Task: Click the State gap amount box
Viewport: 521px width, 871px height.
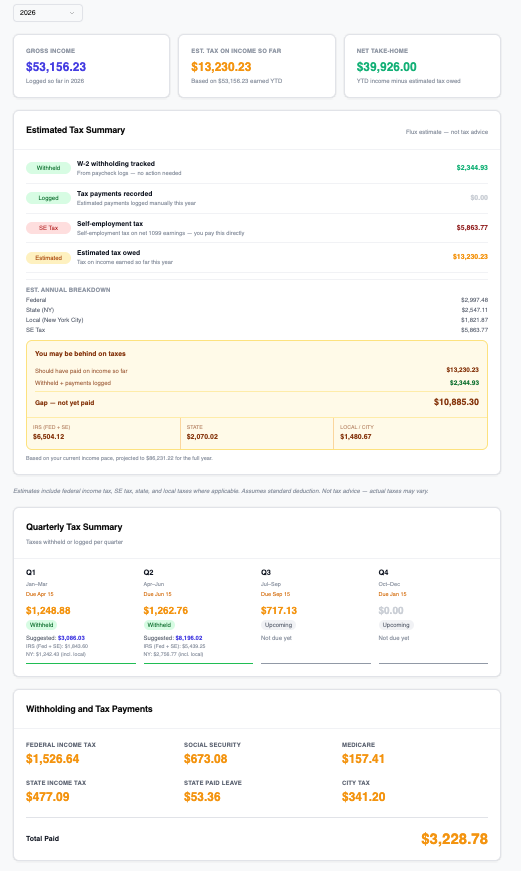Action: pos(257,433)
